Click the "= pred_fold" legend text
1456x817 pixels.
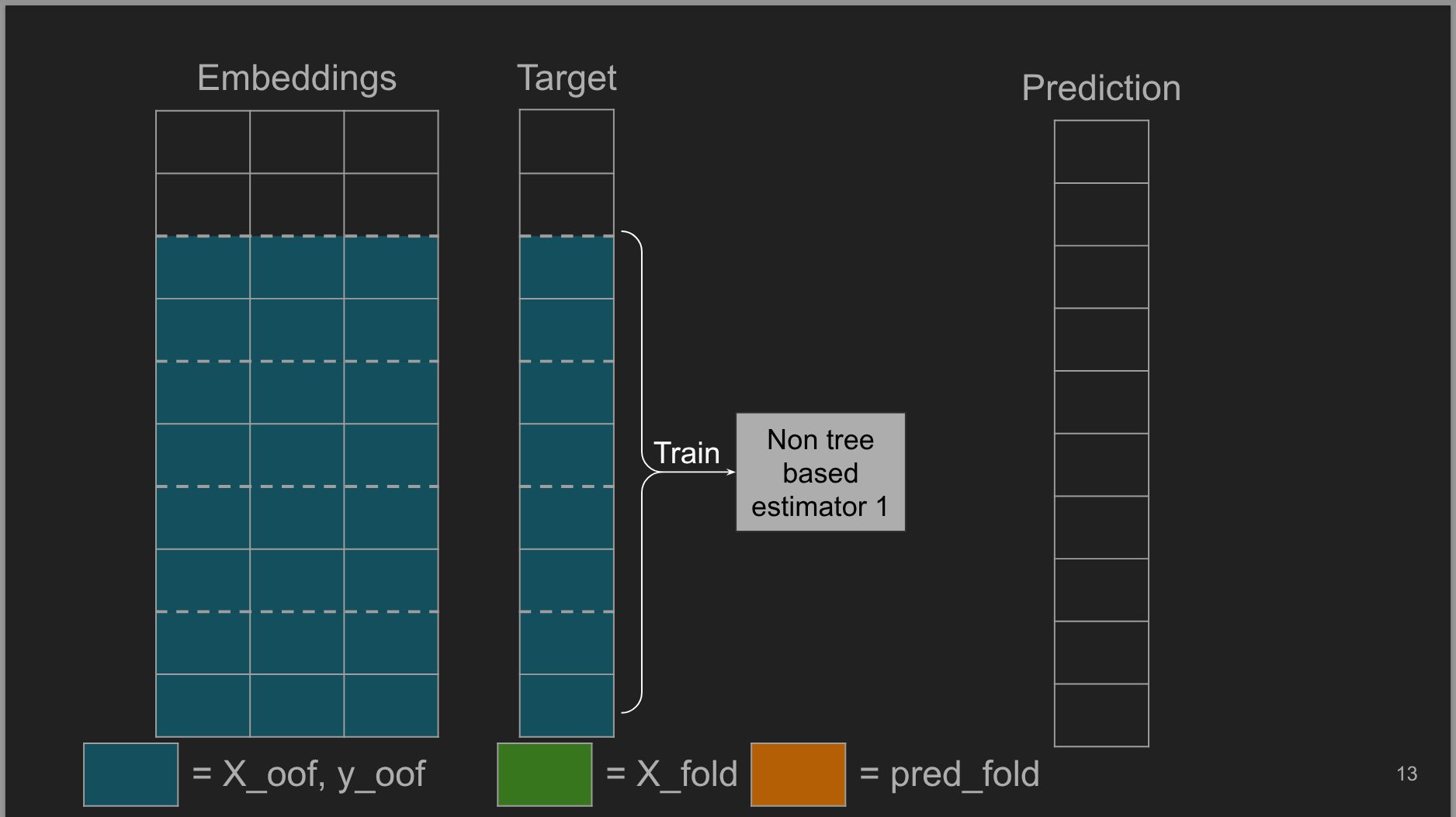click(x=949, y=774)
